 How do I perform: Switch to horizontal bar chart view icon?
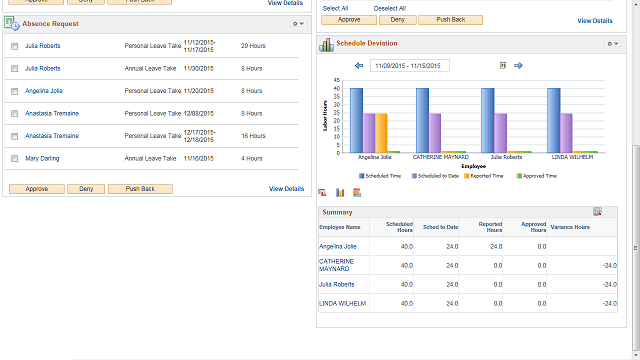(x=357, y=192)
